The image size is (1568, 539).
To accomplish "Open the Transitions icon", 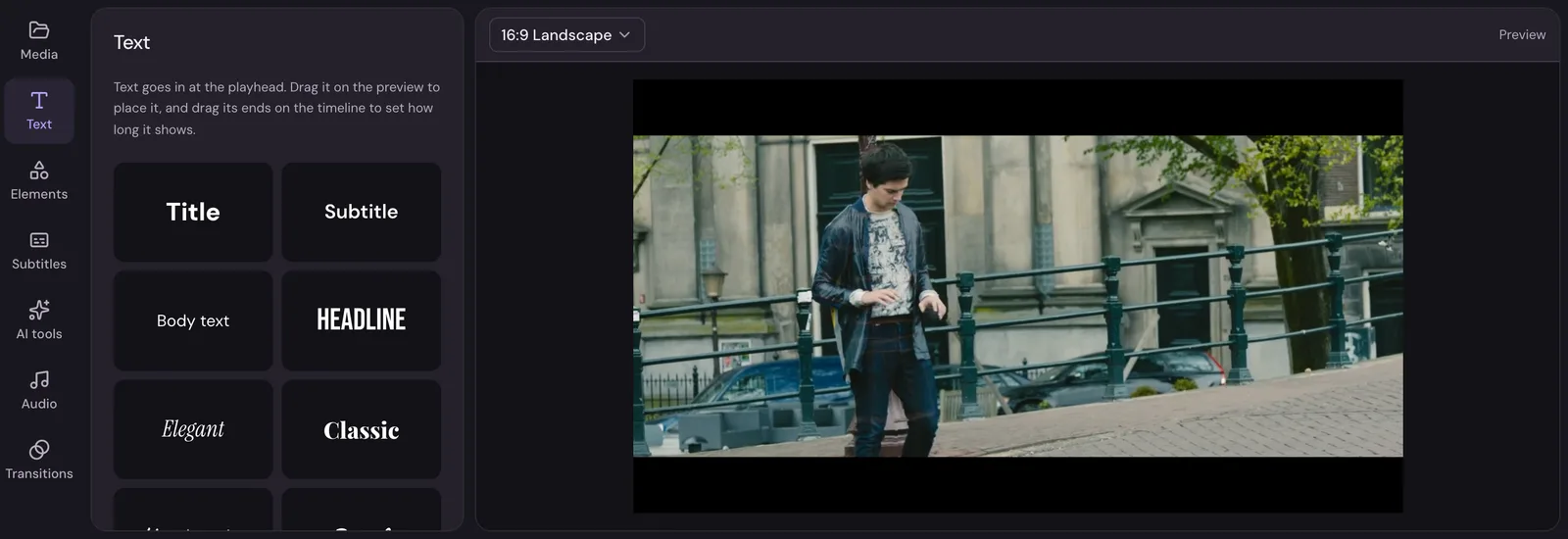I will pyautogui.click(x=39, y=450).
